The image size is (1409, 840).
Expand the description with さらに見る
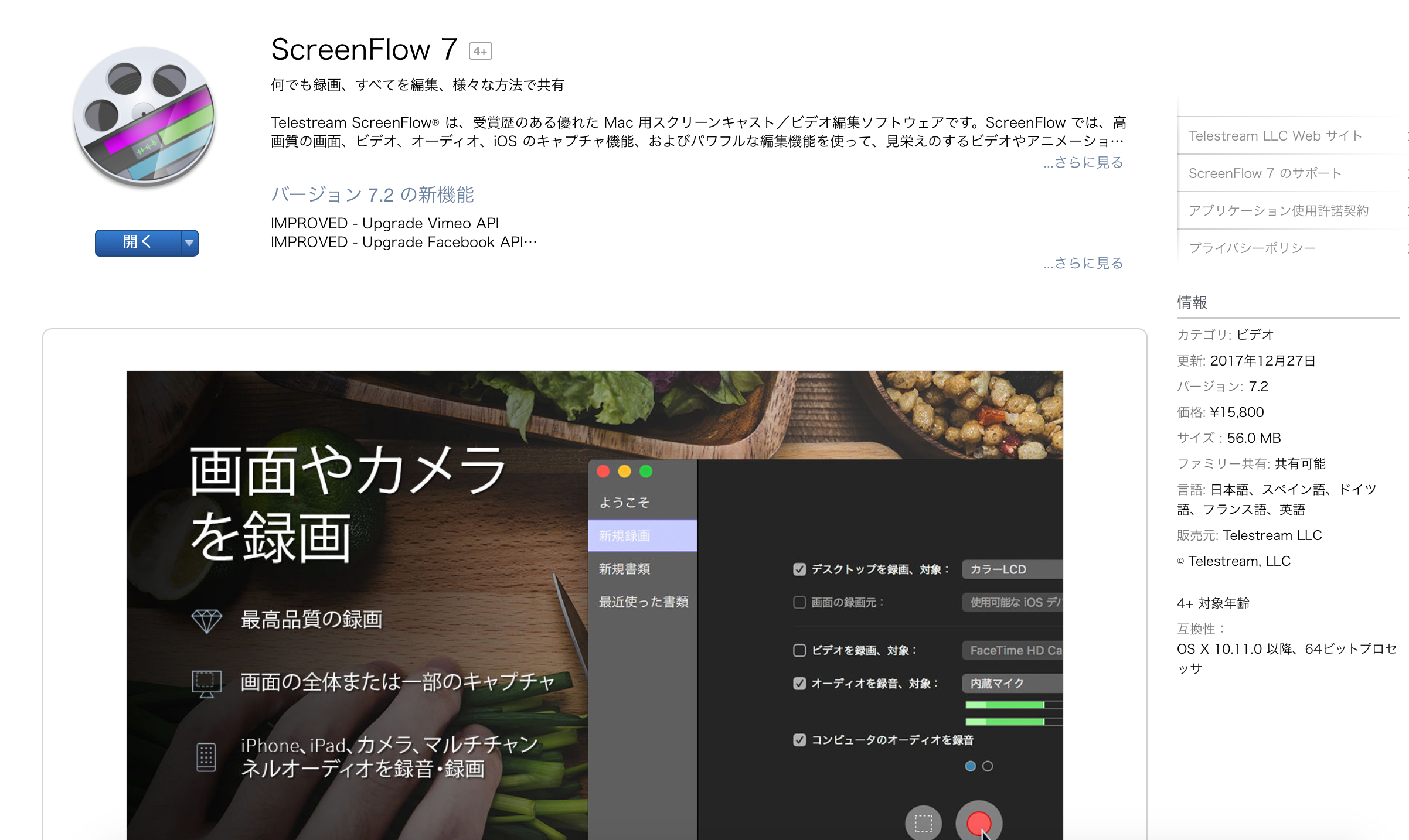click(x=1083, y=162)
